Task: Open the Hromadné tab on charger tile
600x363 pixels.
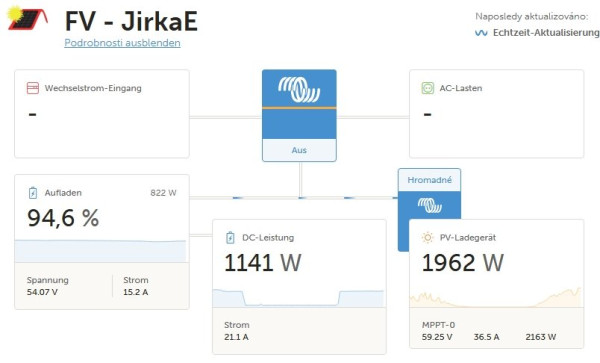Action: (x=429, y=180)
